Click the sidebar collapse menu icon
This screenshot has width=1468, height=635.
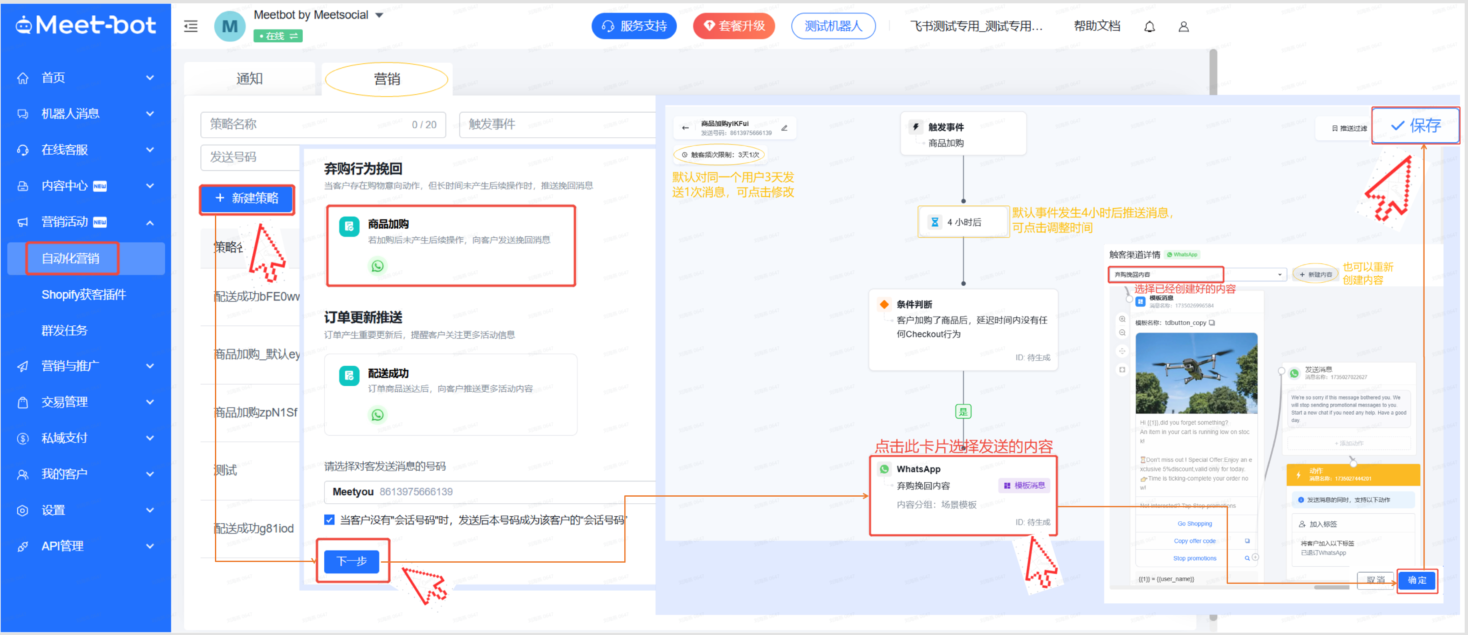[x=191, y=26]
